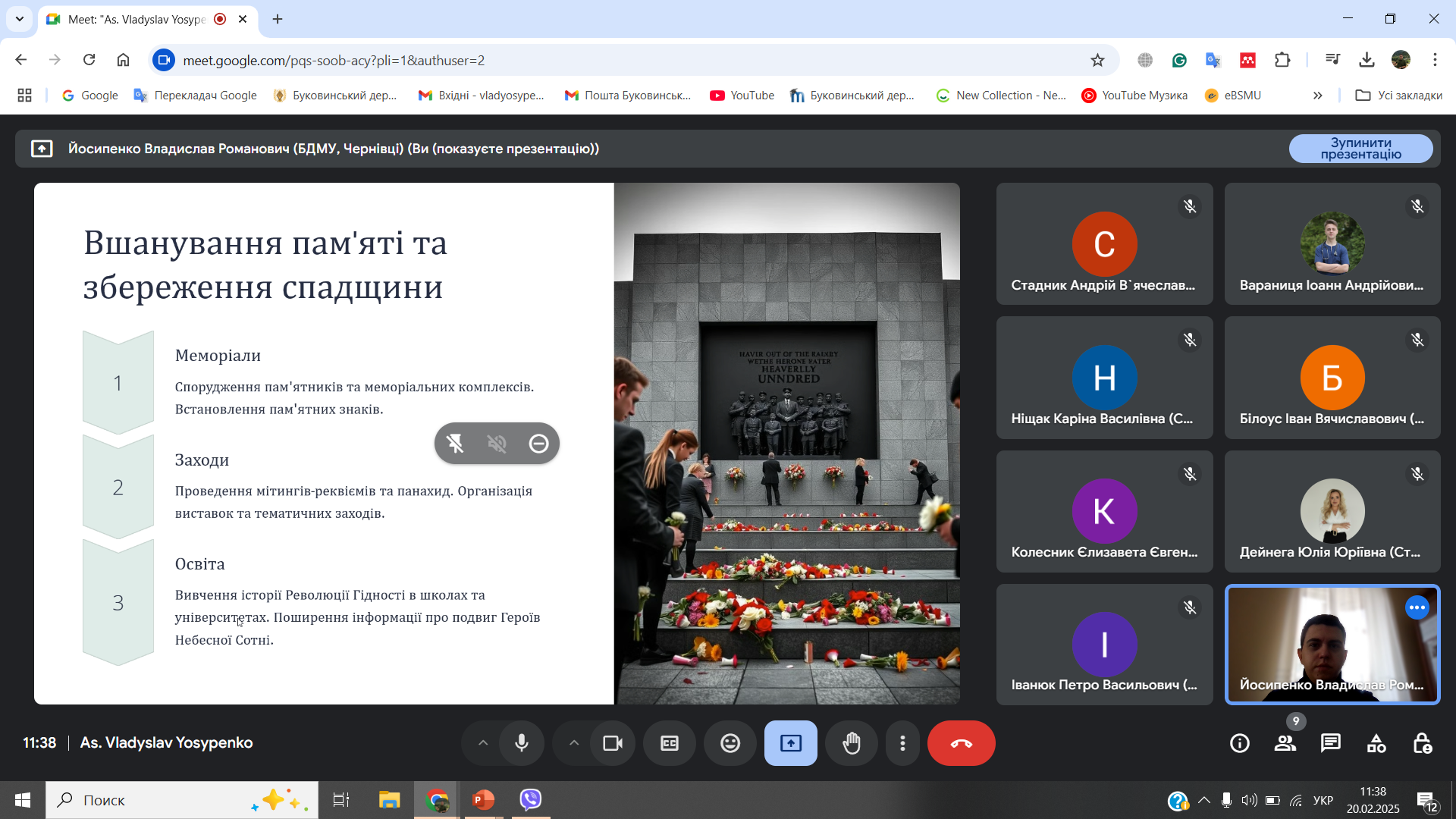Image resolution: width=1456 pixels, height=819 pixels.
Task: Click the raise hand icon
Action: click(852, 743)
